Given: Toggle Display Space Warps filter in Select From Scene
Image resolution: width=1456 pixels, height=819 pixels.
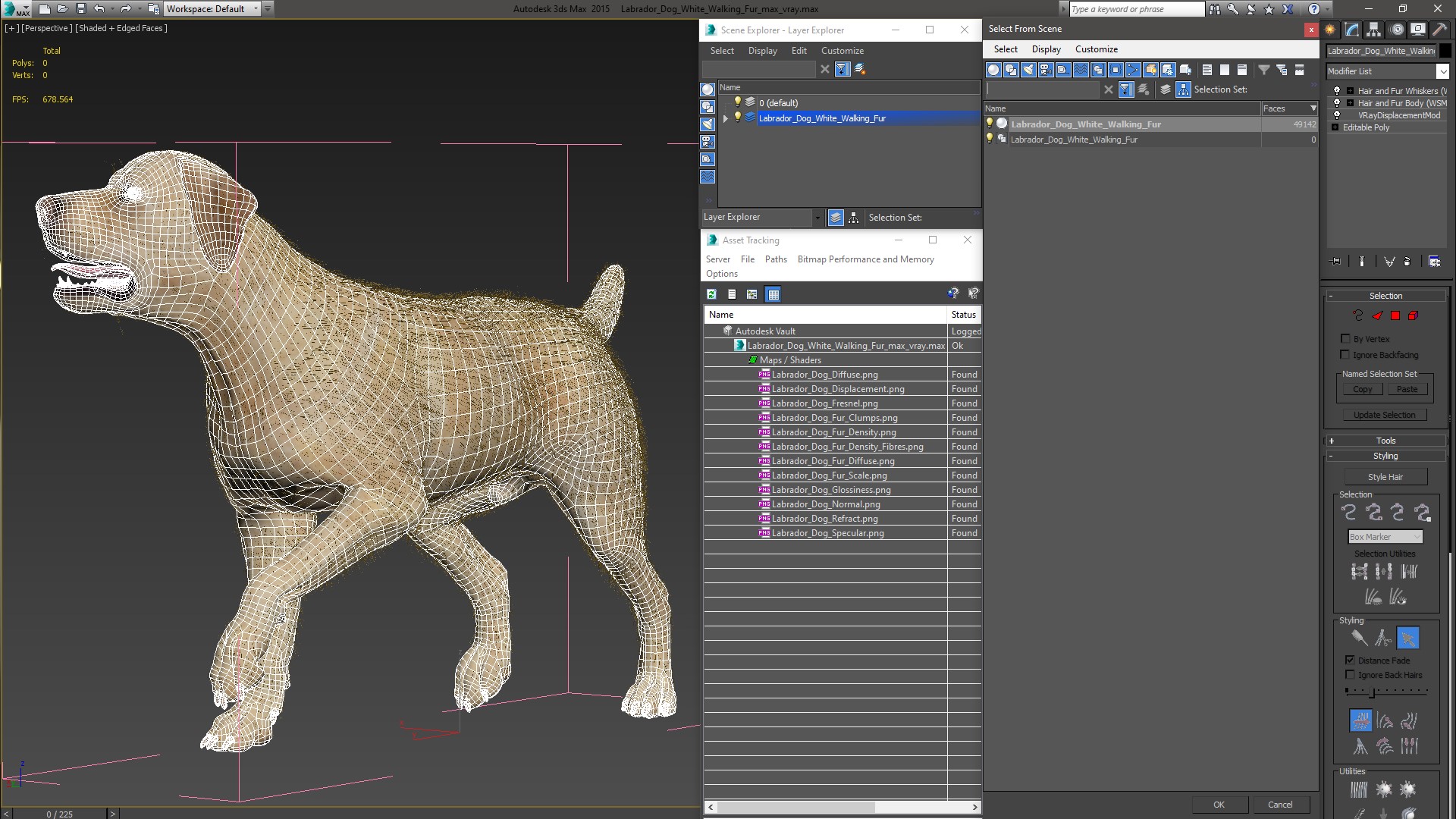Looking at the screenshot, I should coord(1081,70).
